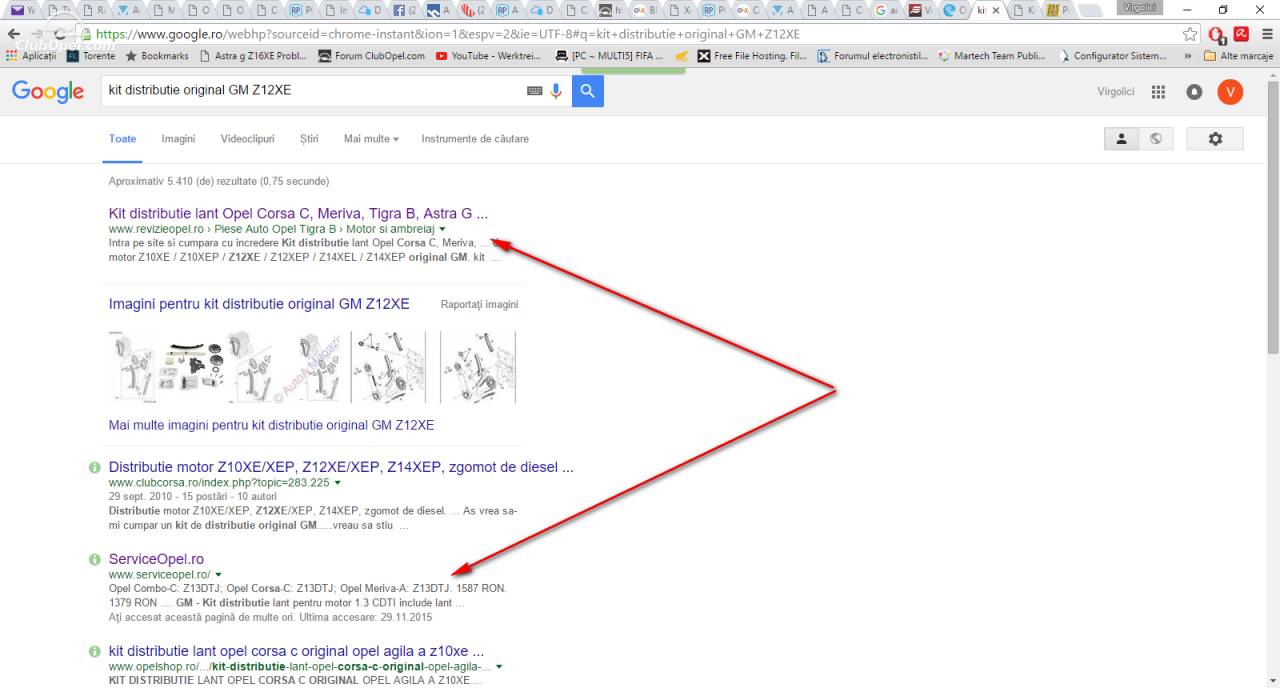Switch to the Videoclipuri tab

pos(247,139)
